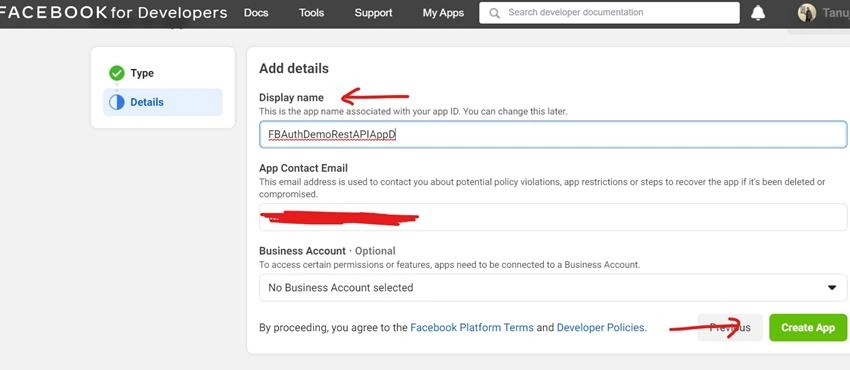This screenshot has height=370, width=850.
Task: Open Developer Policies link
Action: pyautogui.click(x=601, y=327)
